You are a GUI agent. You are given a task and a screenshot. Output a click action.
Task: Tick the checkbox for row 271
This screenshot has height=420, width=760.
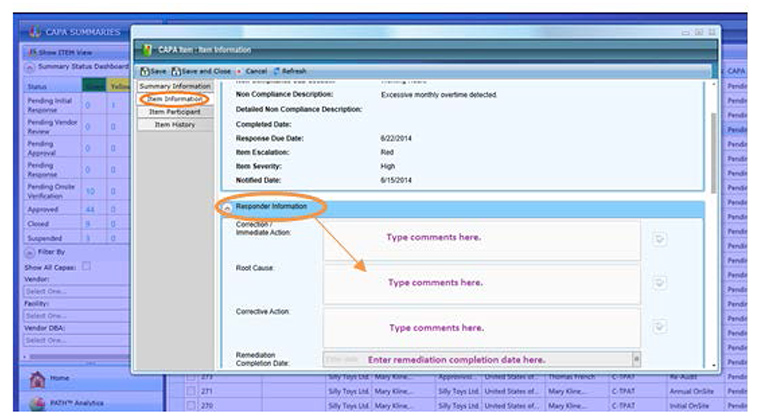191,391
